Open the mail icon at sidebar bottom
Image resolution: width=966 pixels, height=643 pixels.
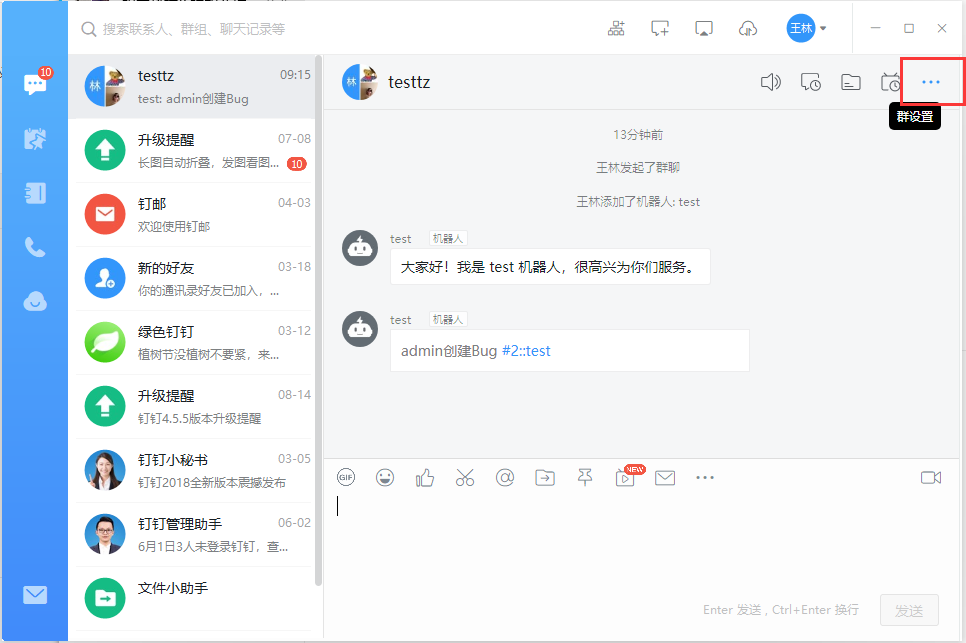tap(35, 595)
